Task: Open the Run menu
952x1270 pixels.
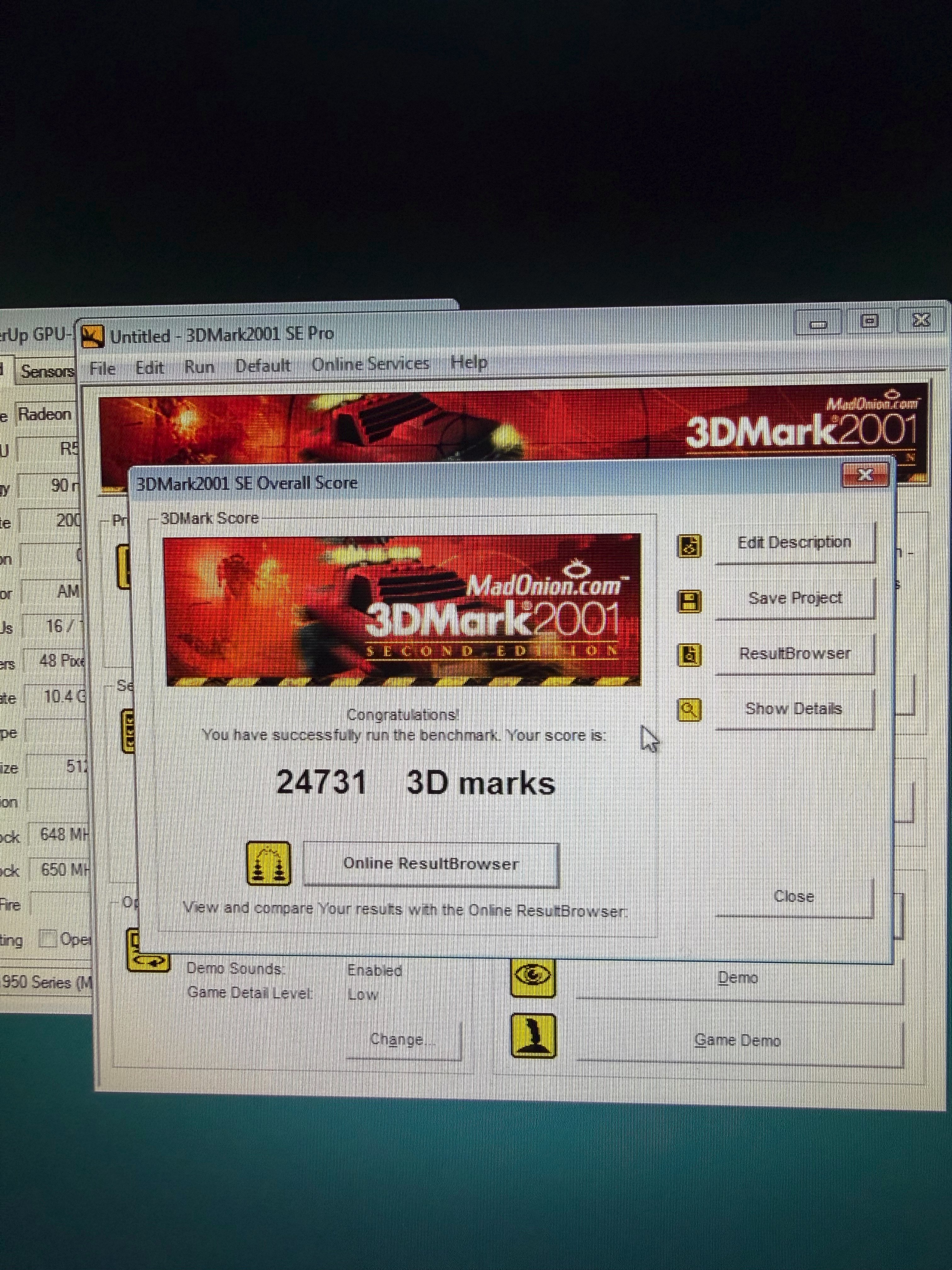Action: click(x=200, y=366)
